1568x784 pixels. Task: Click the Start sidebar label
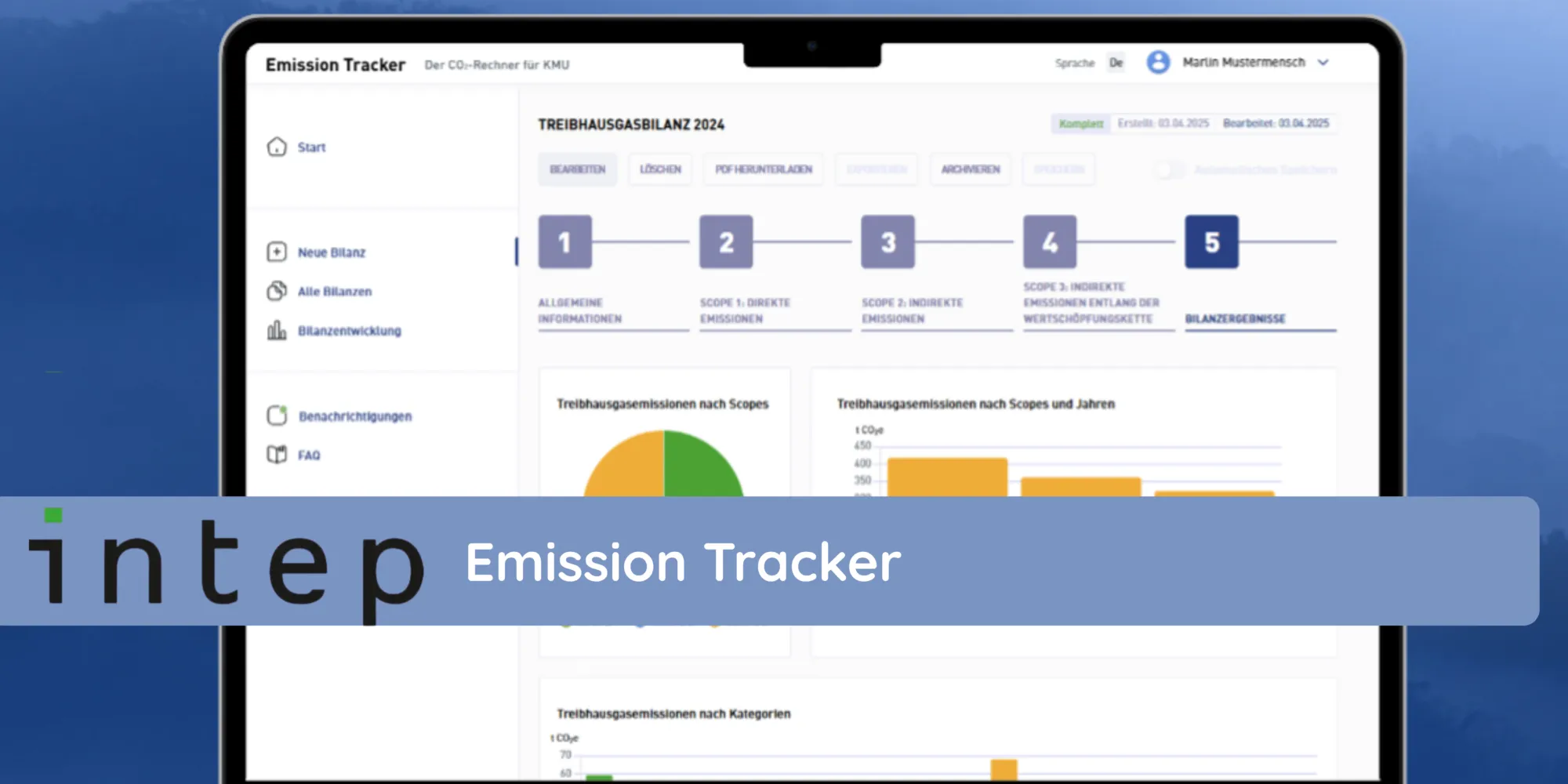[x=311, y=147]
